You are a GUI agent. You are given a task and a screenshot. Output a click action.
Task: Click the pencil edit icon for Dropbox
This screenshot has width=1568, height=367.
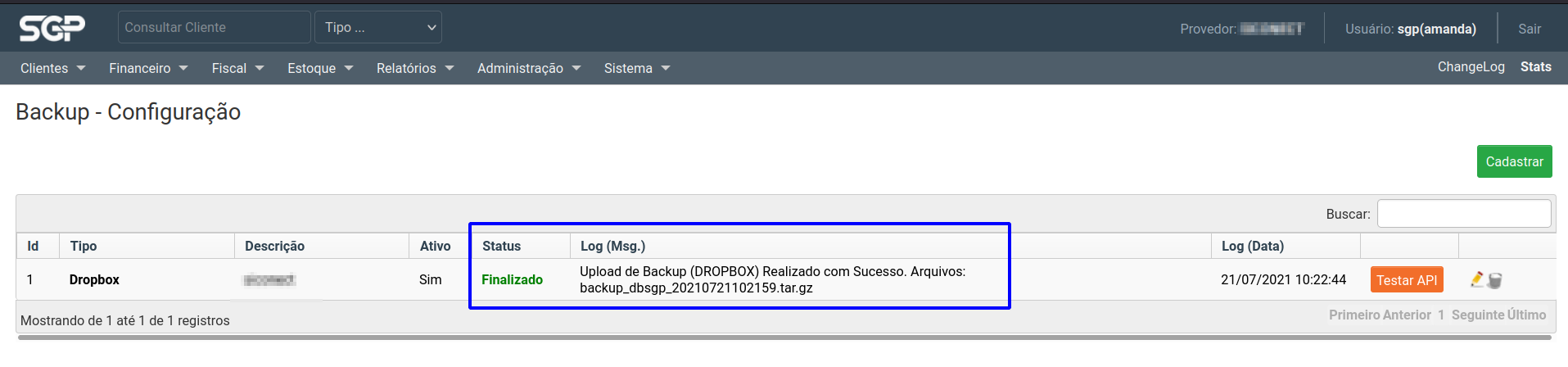(1477, 279)
